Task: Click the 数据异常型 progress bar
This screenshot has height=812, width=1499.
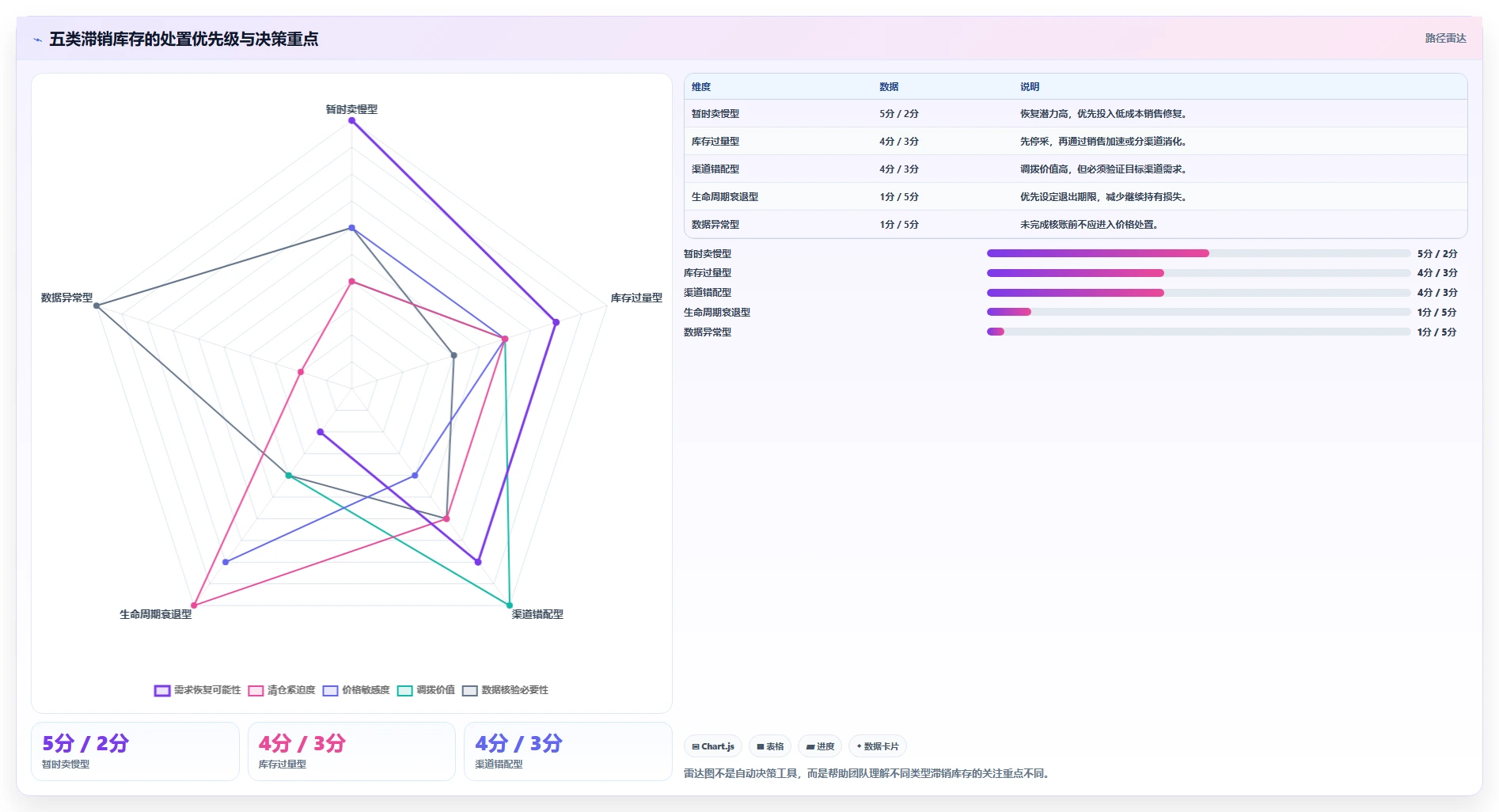Action: click(1198, 332)
